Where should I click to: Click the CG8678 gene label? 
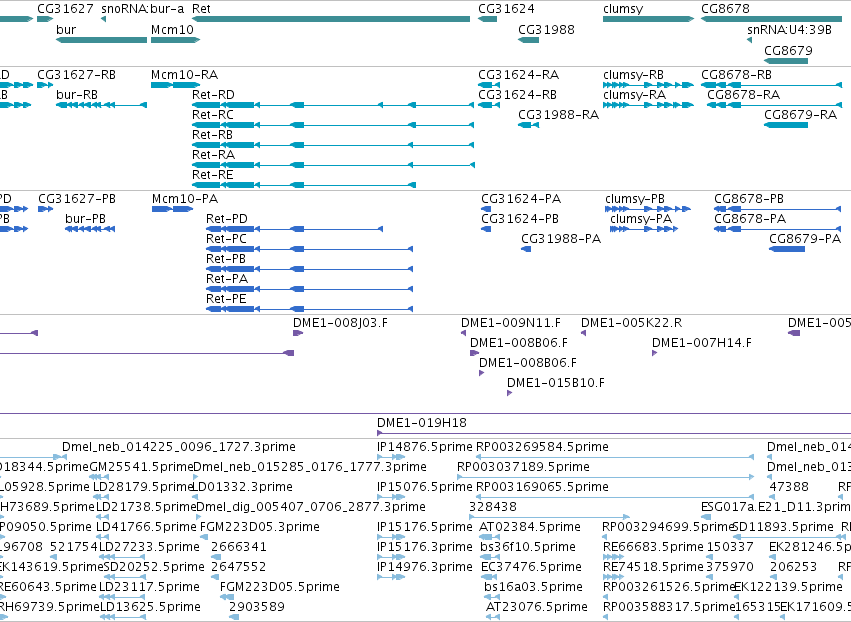coord(726,9)
